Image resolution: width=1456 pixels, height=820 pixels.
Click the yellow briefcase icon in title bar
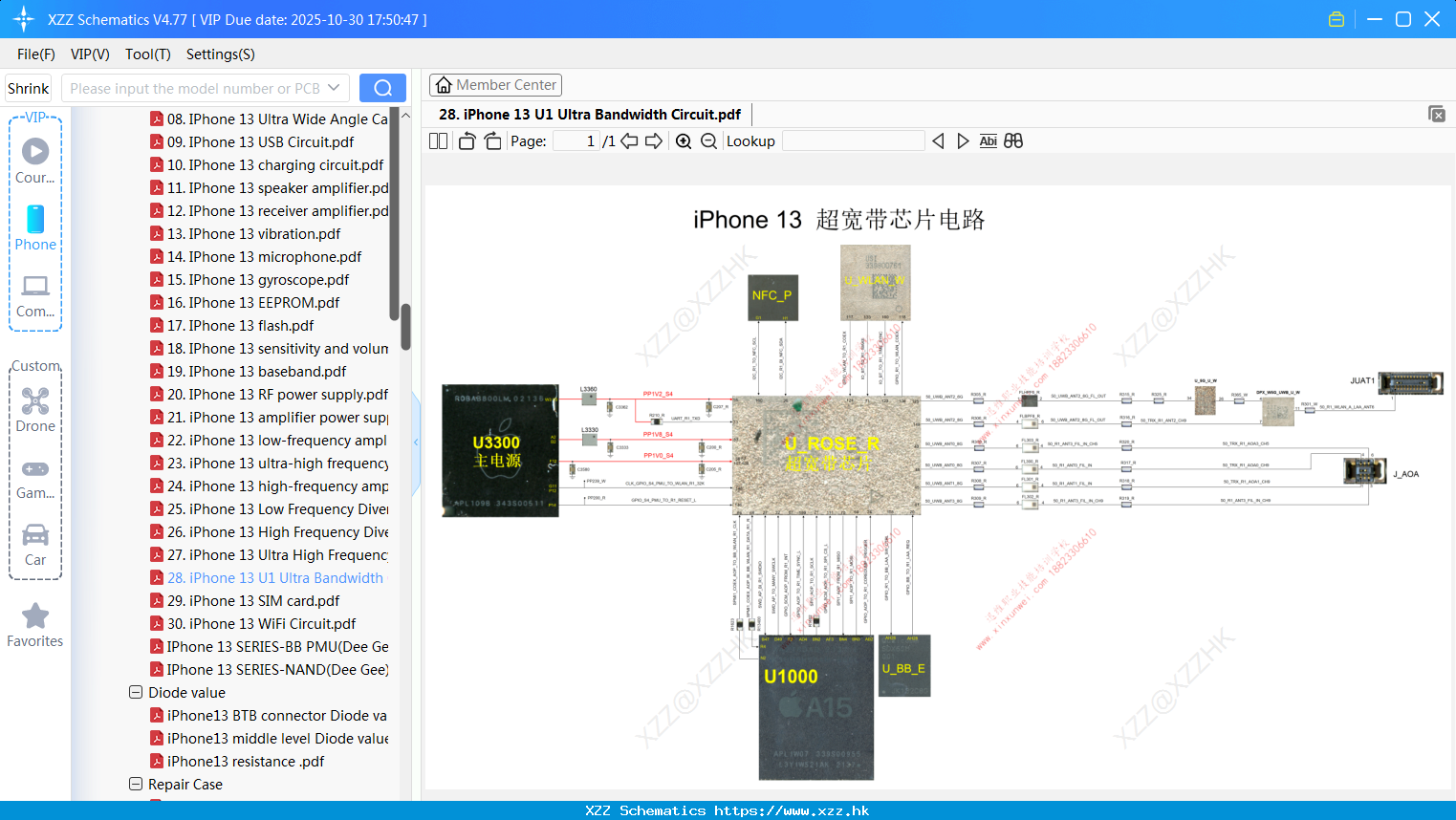coord(1336,19)
